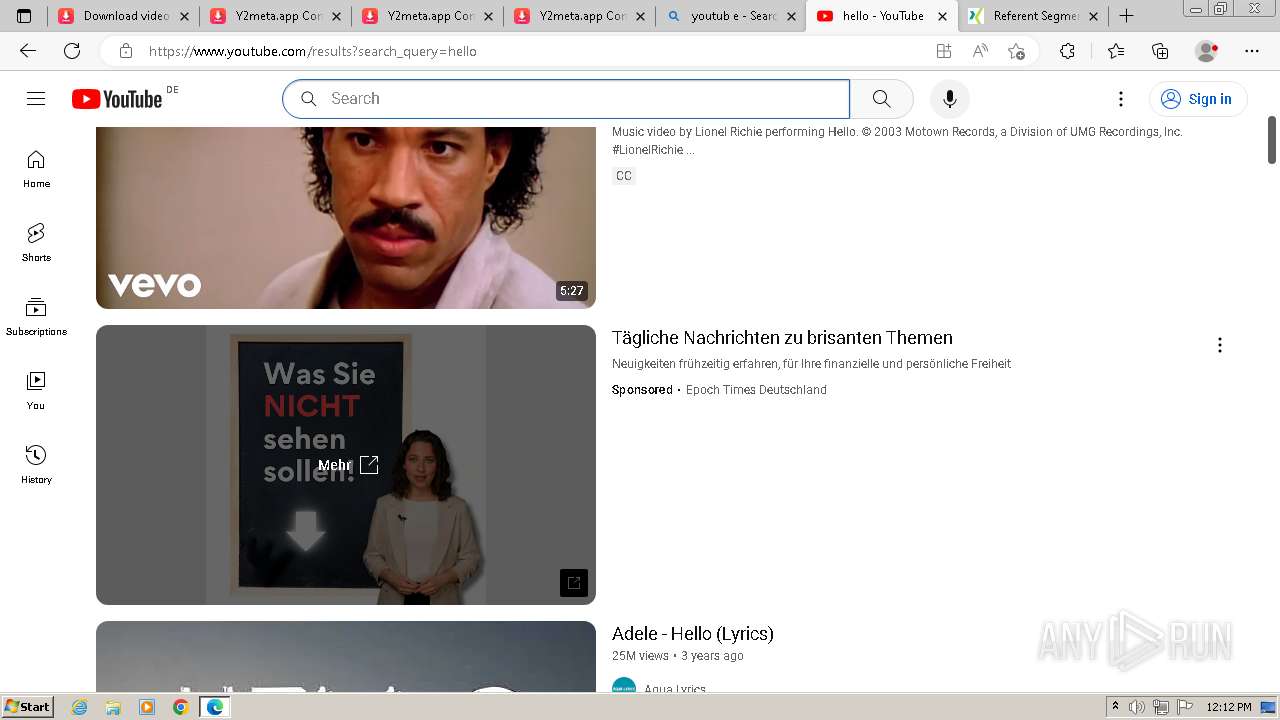Open options menu for sponsored ad

point(1219,345)
